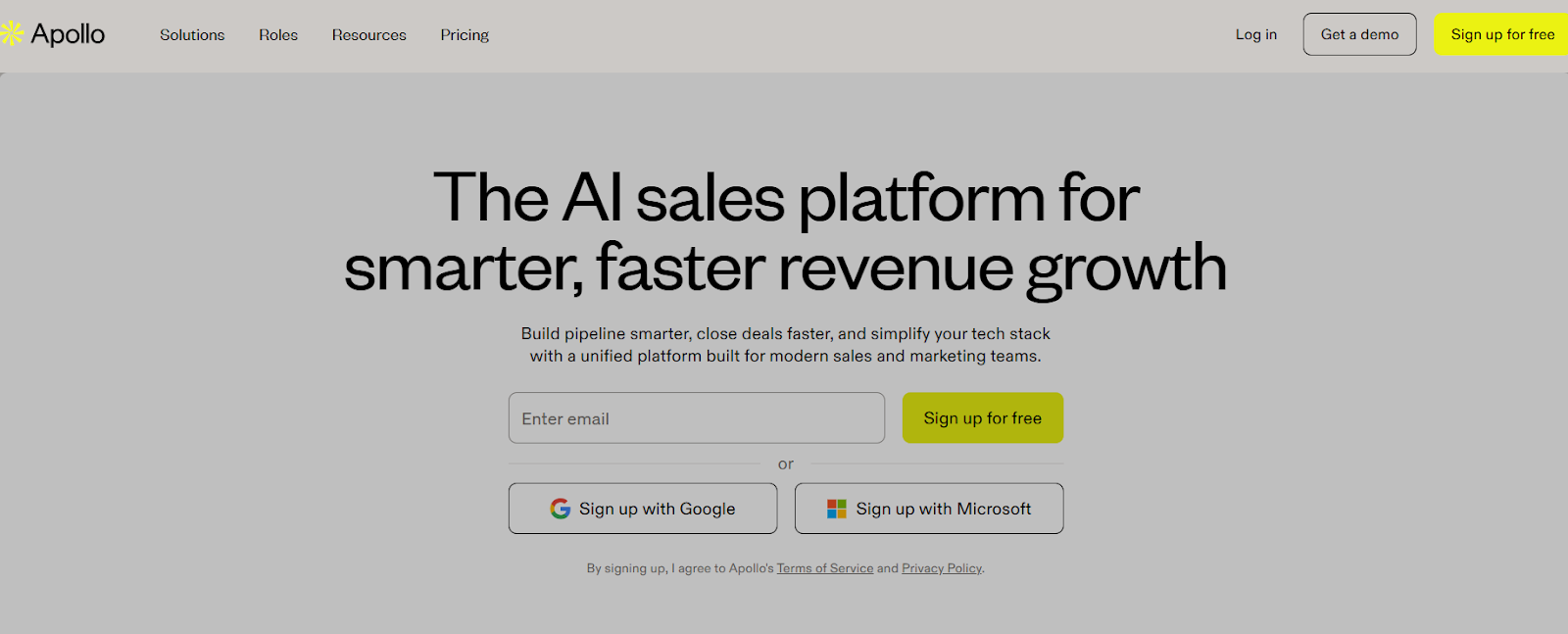Select Sign up with Google
Screen dimensions: 1568x634
tap(643, 508)
